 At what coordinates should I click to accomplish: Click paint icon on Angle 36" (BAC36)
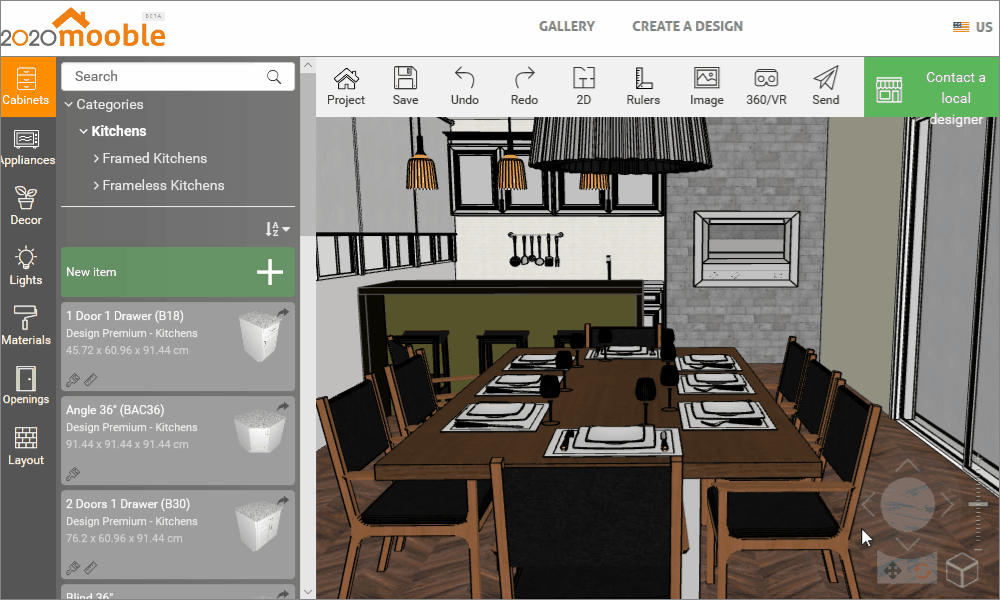[x=73, y=474]
